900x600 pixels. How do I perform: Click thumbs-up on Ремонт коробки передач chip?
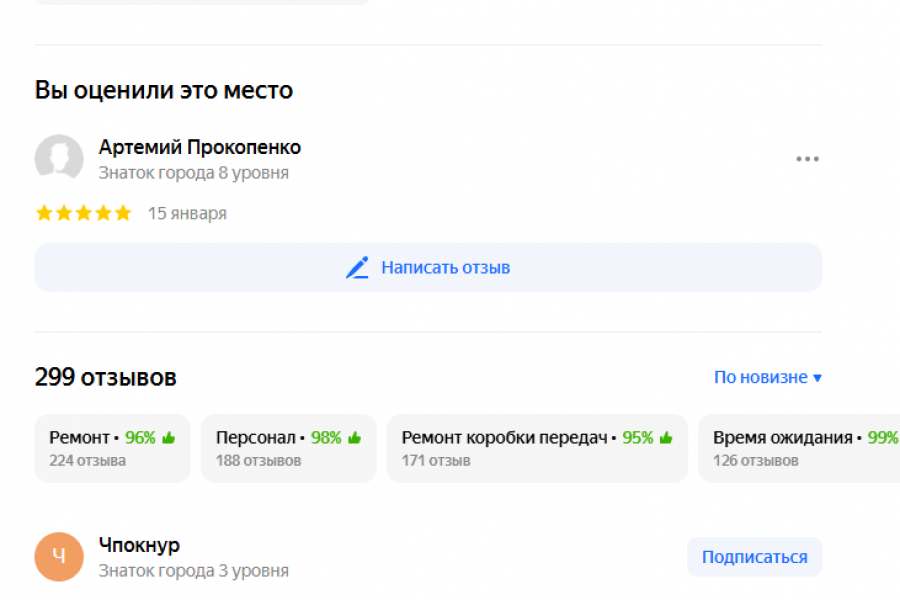(x=665, y=438)
